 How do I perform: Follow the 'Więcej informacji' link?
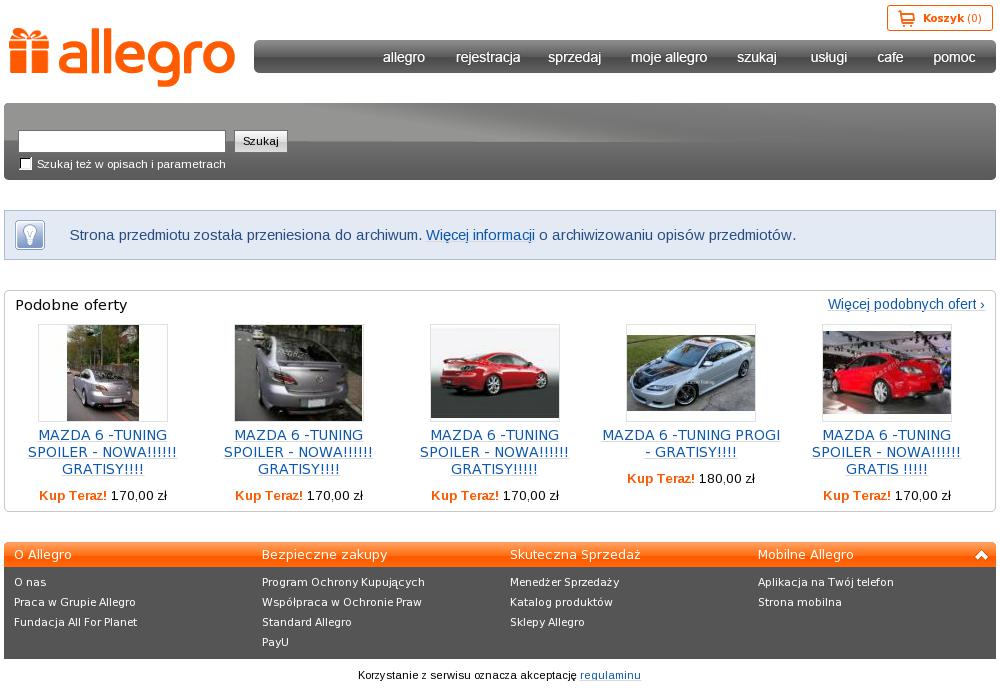point(480,235)
